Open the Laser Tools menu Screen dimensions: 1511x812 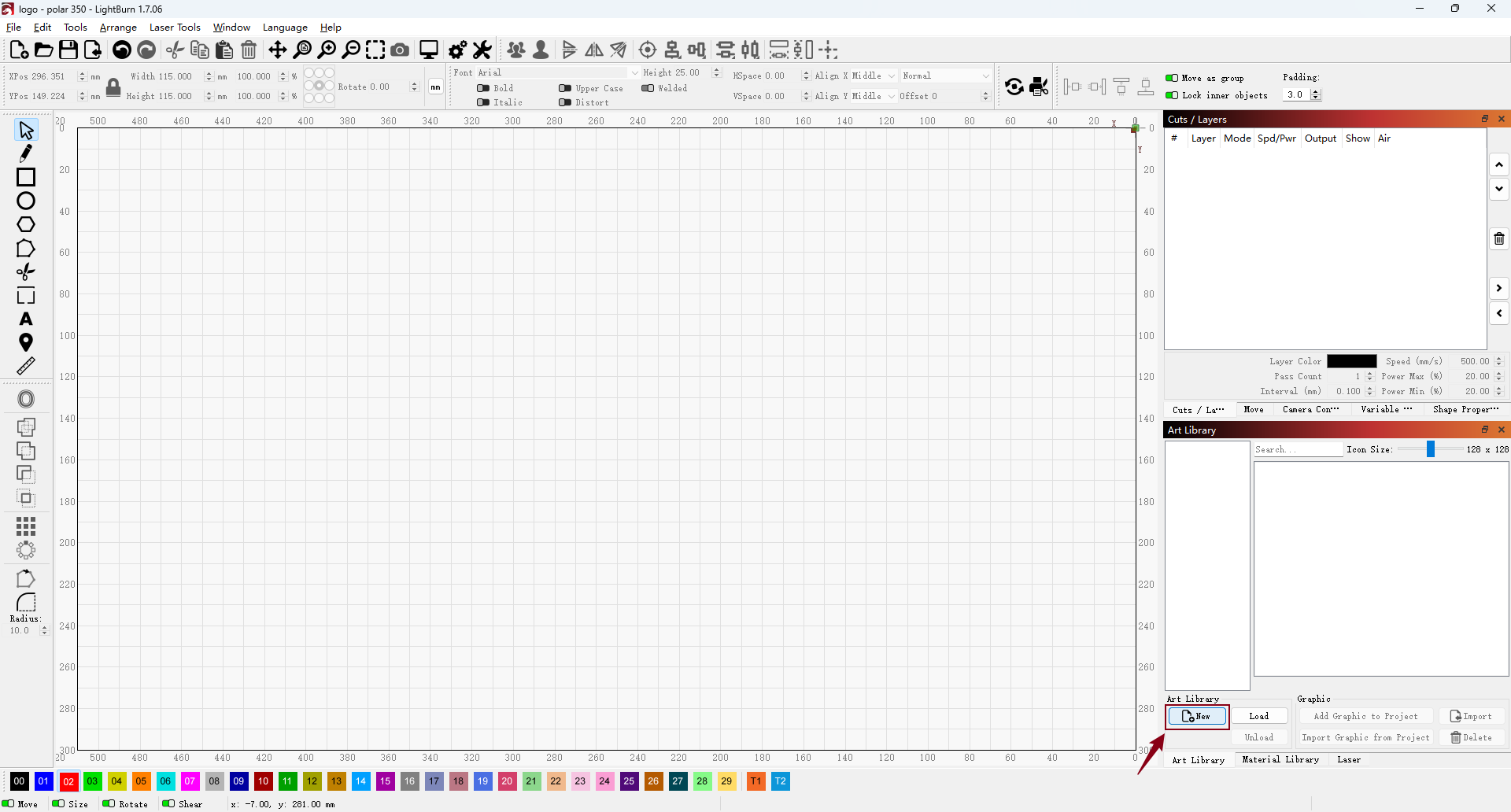tap(175, 28)
